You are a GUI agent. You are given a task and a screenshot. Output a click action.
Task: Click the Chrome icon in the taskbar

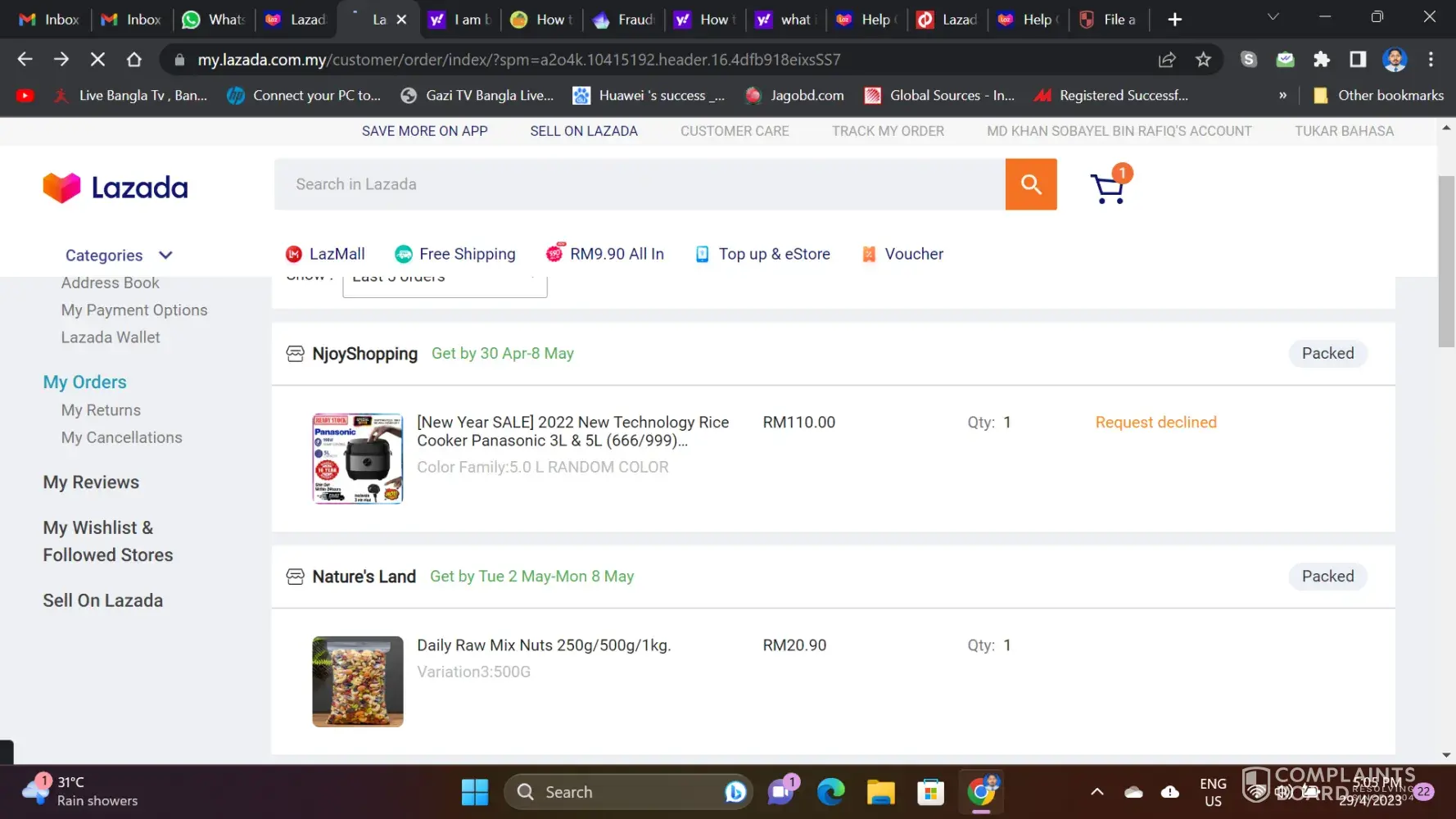(x=981, y=792)
